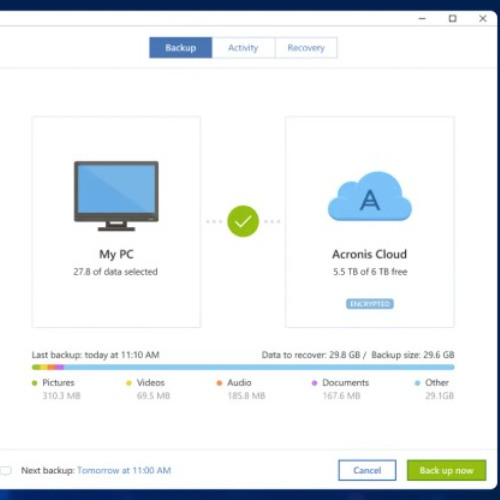Screen dimensions: 500x500
Task: Open the Activity tab
Action: pyautogui.click(x=243, y=48)
